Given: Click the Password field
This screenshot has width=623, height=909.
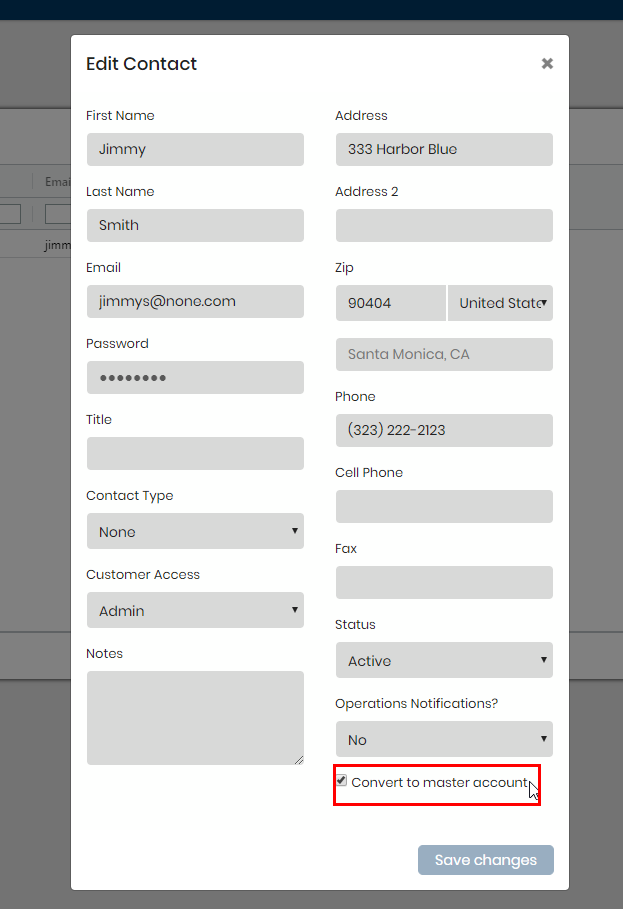Looking at the screenshot, I should point(195,377).
